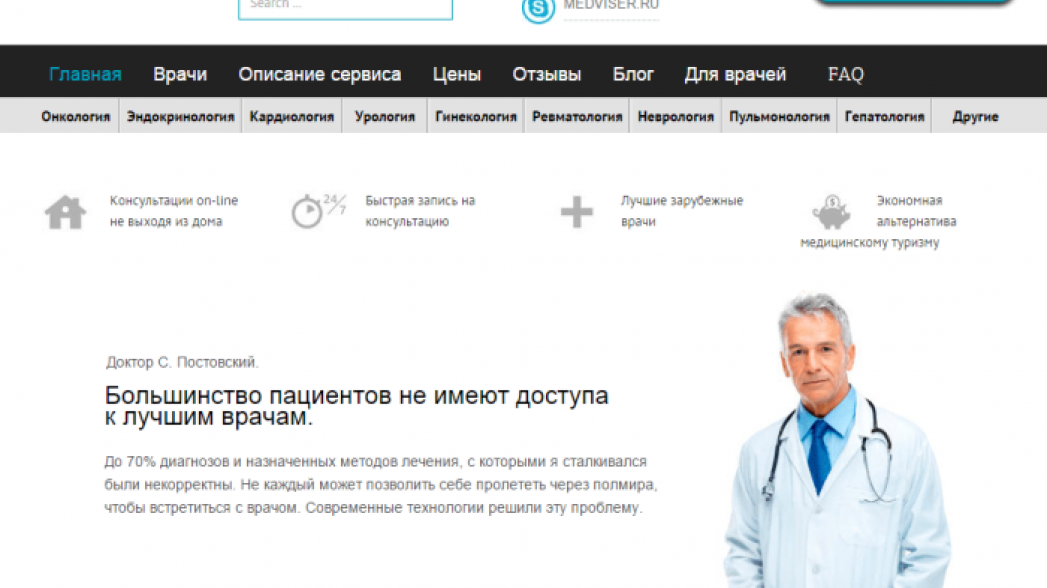The width and height of the screenshot is (1047, 588).
Task: Click the doctor photo in the banner
Action: pos(830,440)
